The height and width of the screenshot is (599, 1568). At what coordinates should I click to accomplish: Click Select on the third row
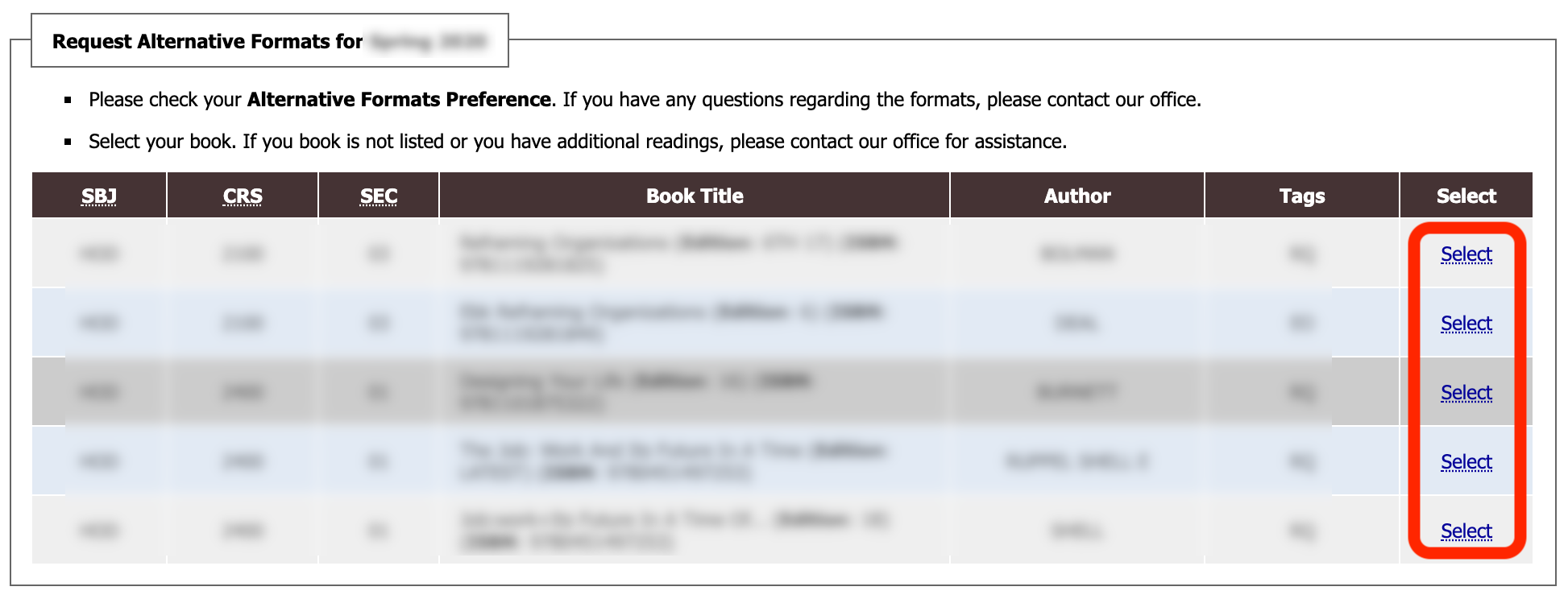[x=1466, y=393]
